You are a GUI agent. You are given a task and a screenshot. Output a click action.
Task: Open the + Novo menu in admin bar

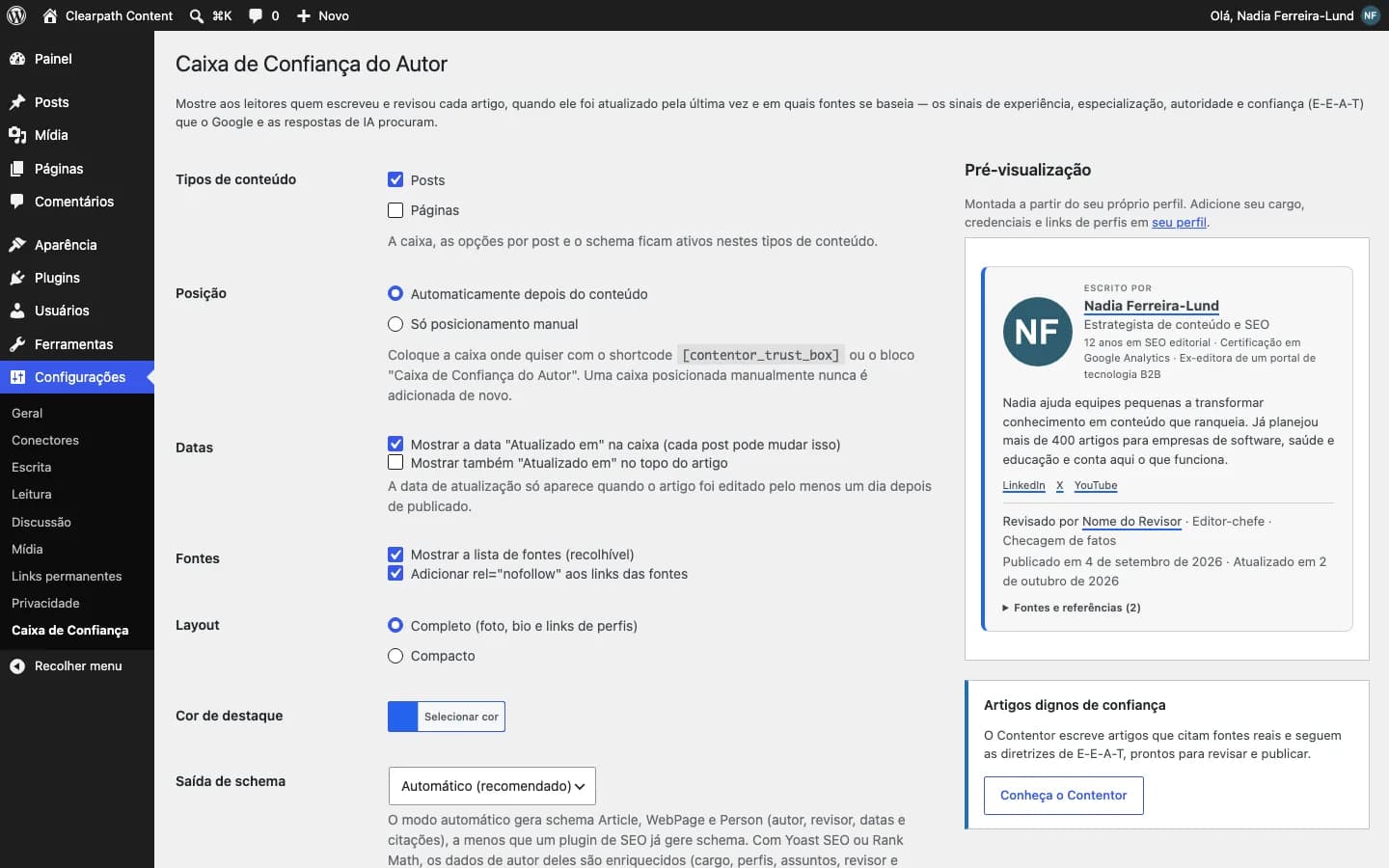[322, 15]
